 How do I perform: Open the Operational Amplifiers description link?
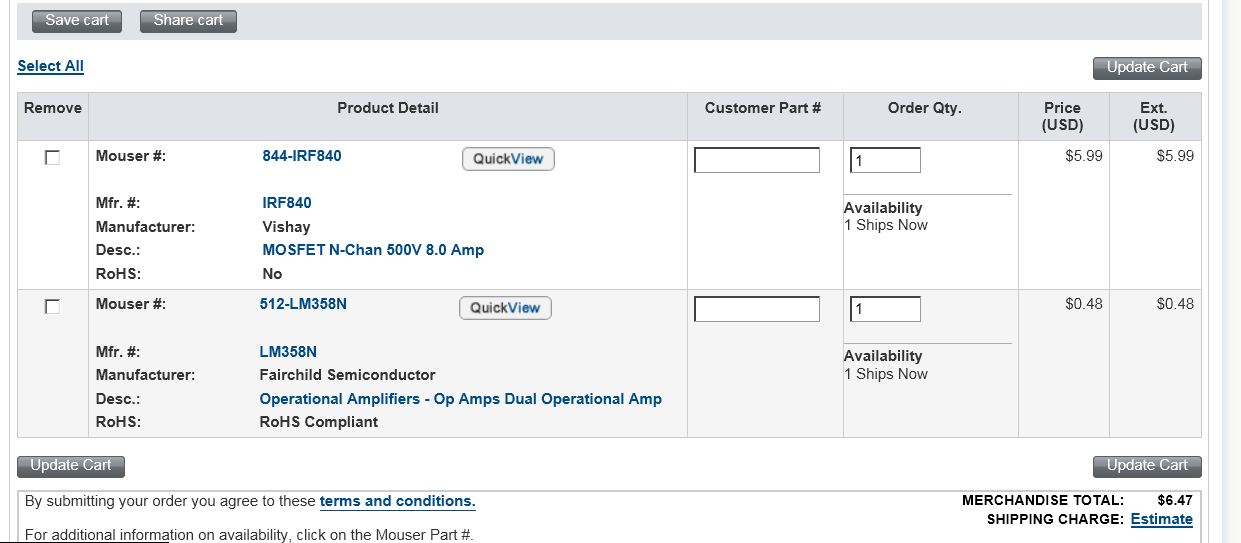pos(461,399)
